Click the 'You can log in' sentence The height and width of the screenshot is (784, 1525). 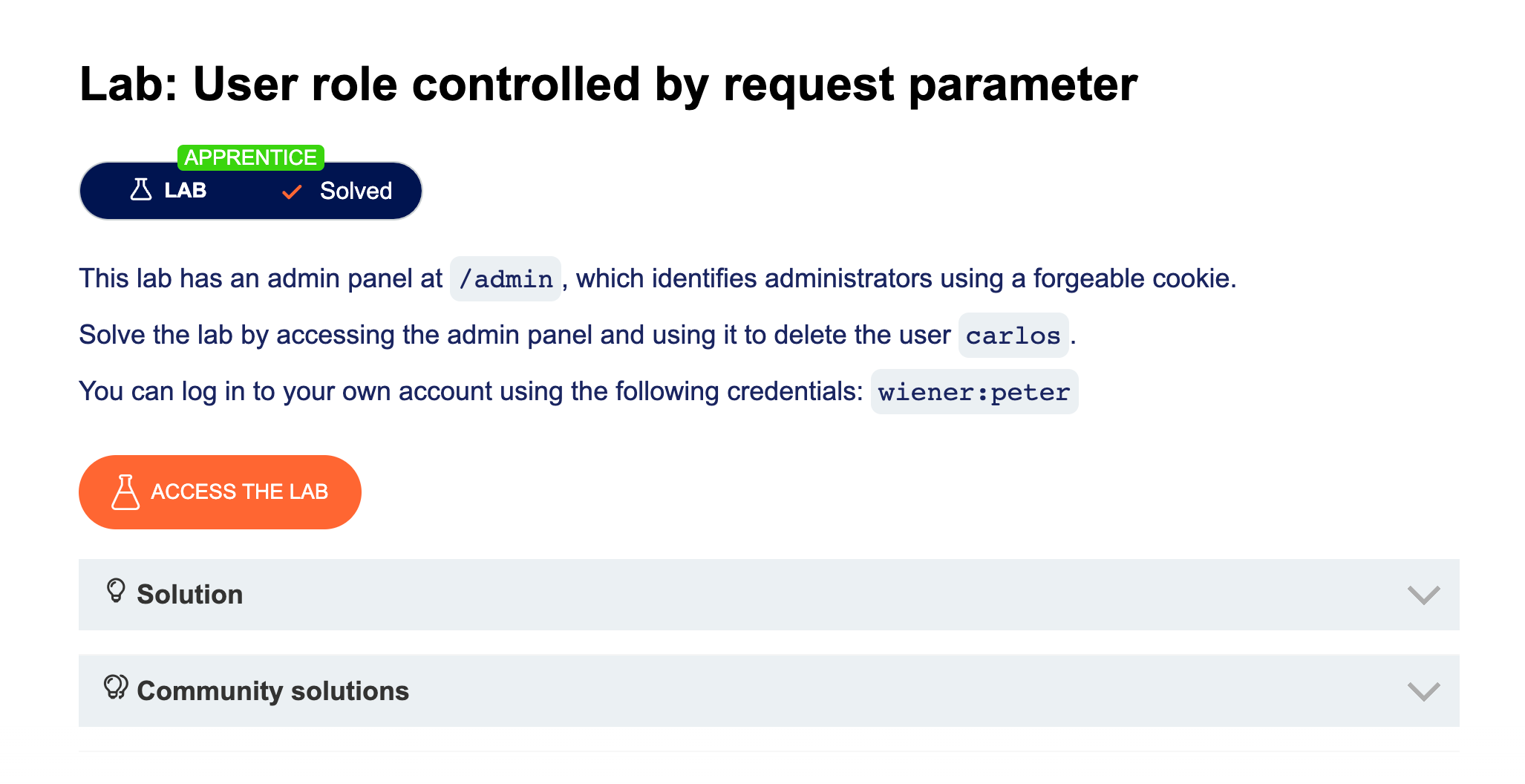tap(471, 391)
